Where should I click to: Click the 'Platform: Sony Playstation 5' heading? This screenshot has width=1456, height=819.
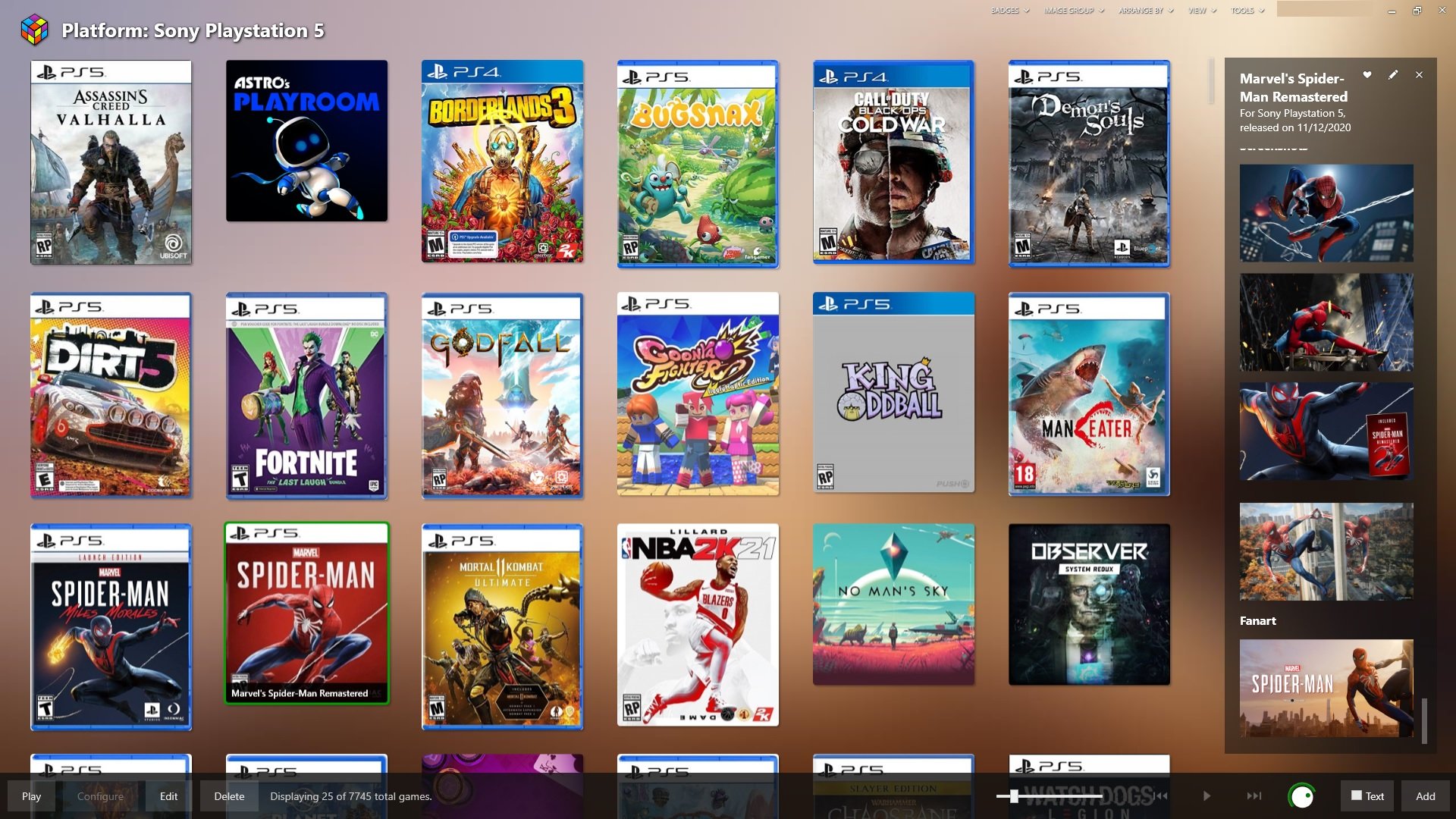pos(193,30)
